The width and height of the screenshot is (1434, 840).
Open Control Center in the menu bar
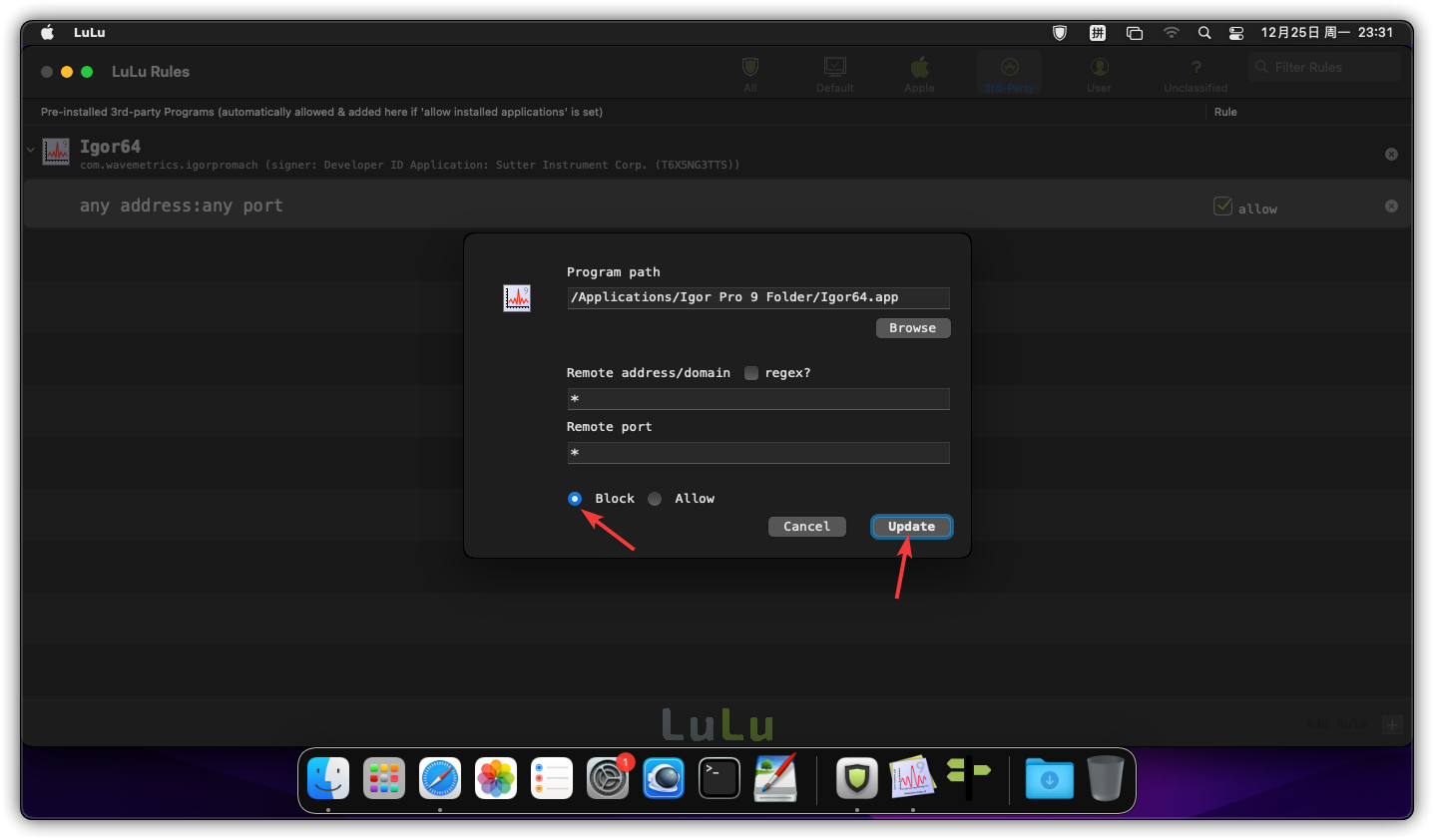[1235, 33]
